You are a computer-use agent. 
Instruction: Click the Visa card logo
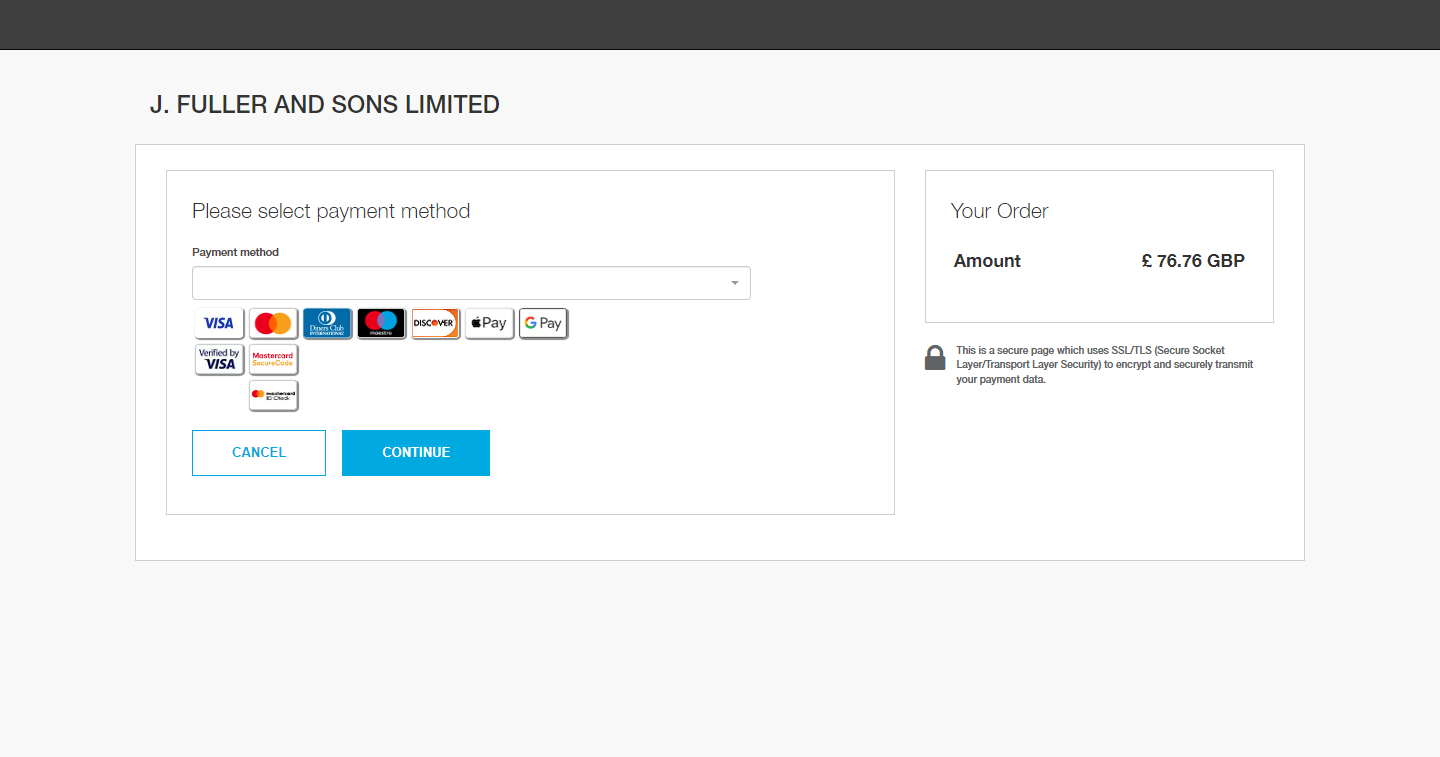(x=219, y=323)
